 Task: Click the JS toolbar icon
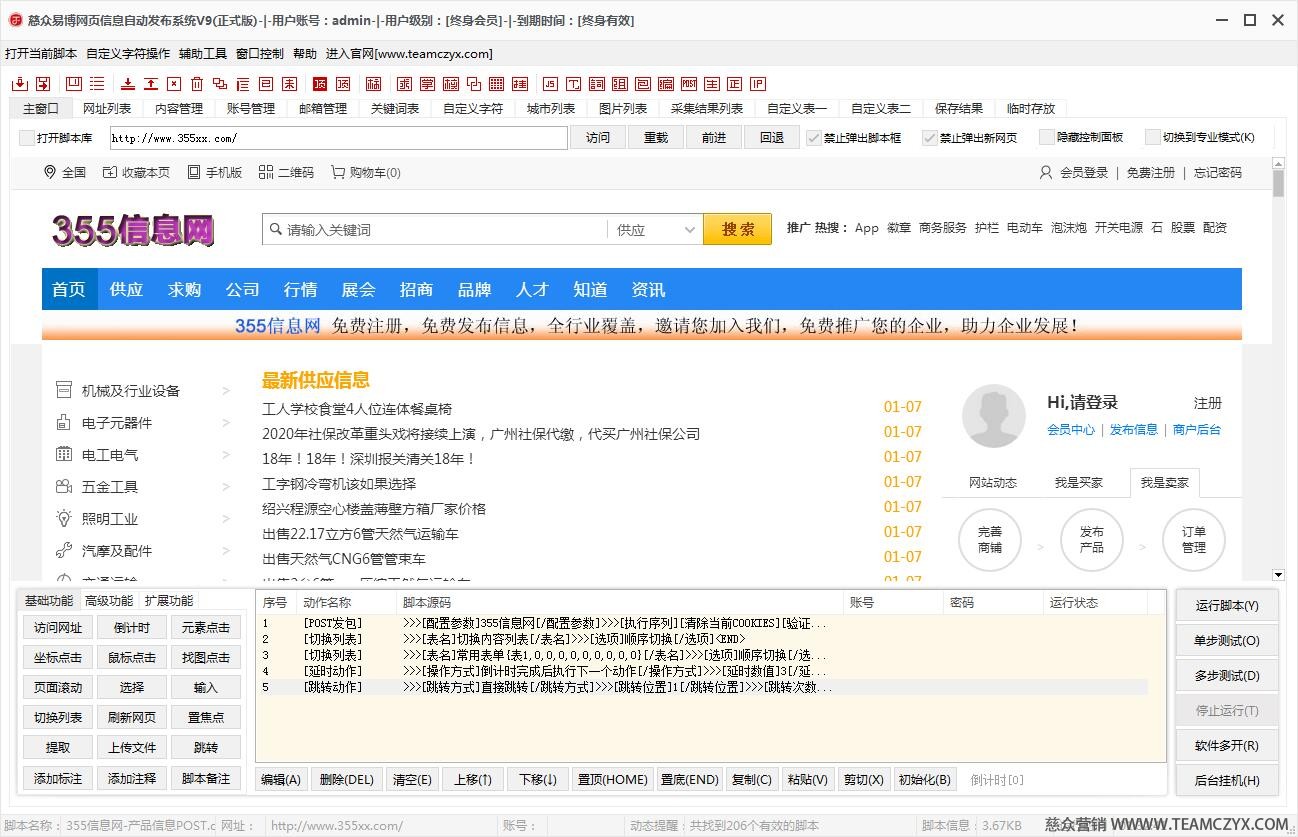549,84
